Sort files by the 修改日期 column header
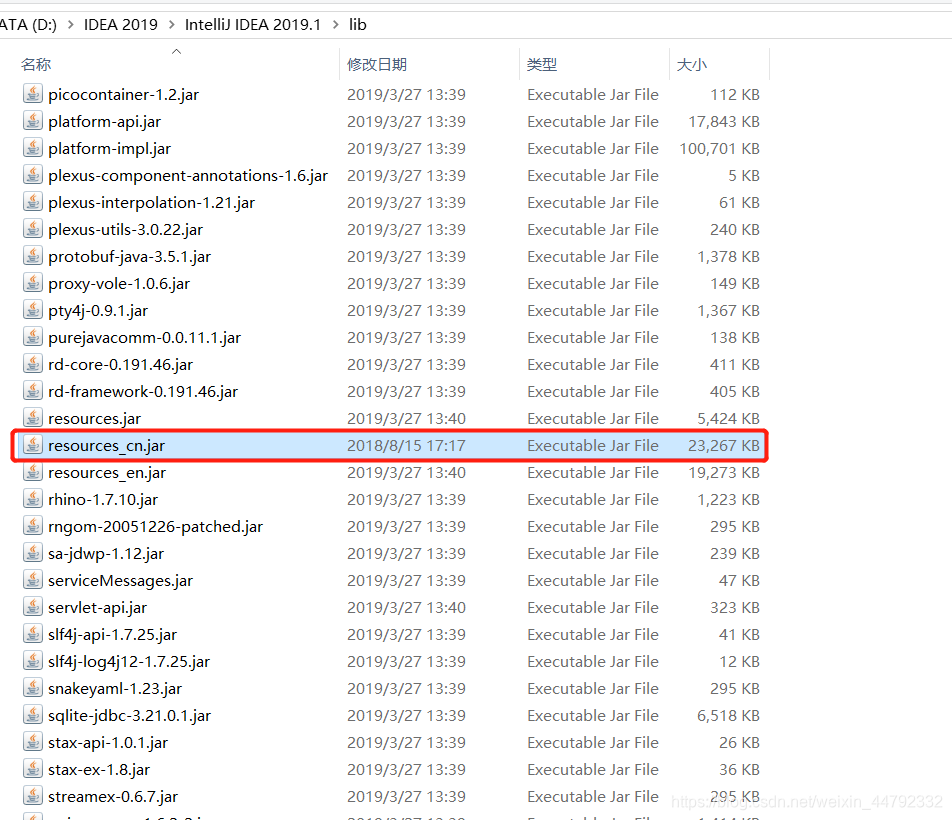 (377, 64)
